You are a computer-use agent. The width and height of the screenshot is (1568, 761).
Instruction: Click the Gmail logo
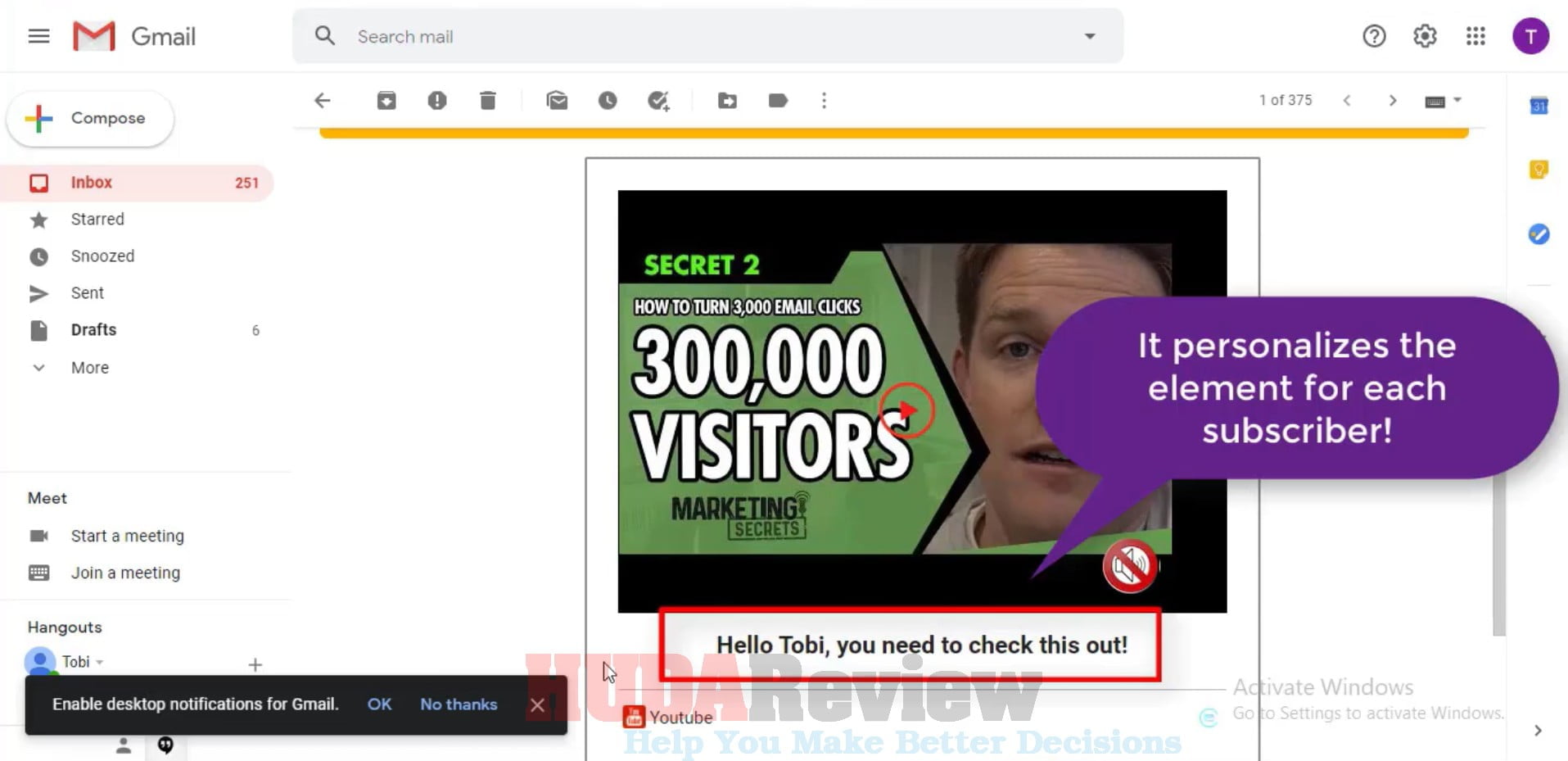coord(134,36)
